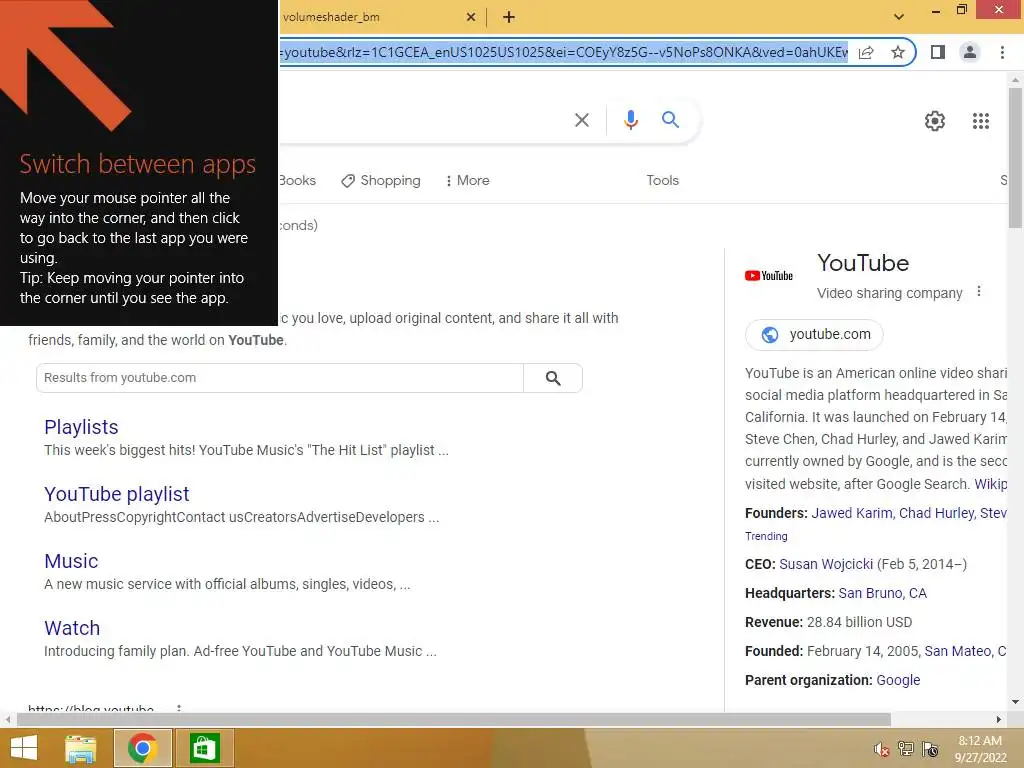Image resolution: width=1024 pixels, height=768 pixels.
Task: Close the volumeshader_bm tab
Action: coord(470,18)
